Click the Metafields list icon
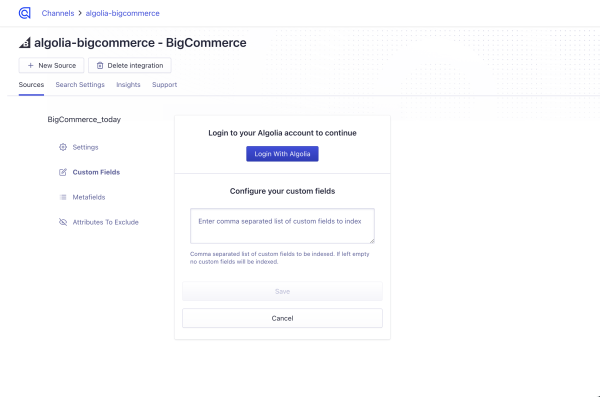Image resolution: width=600 pixels, height=397 pixels. click(63, 197)
